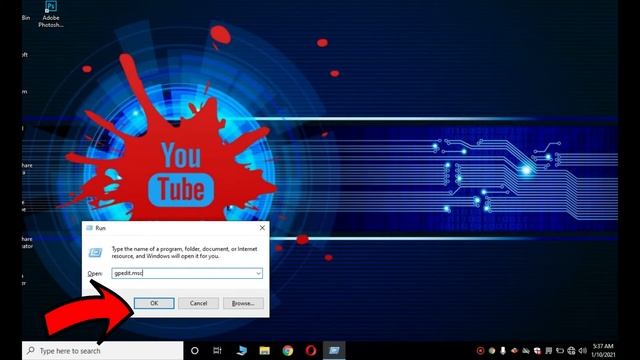
Task: Expand the Open field history dropdown
Action: coord(258,273)
